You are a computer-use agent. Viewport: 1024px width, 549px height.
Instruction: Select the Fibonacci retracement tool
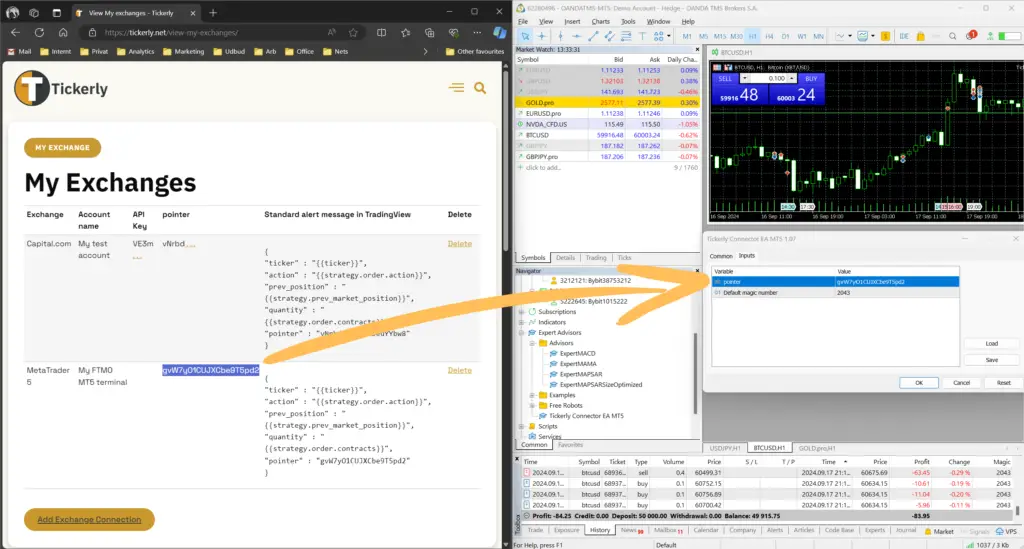(626, 36)
